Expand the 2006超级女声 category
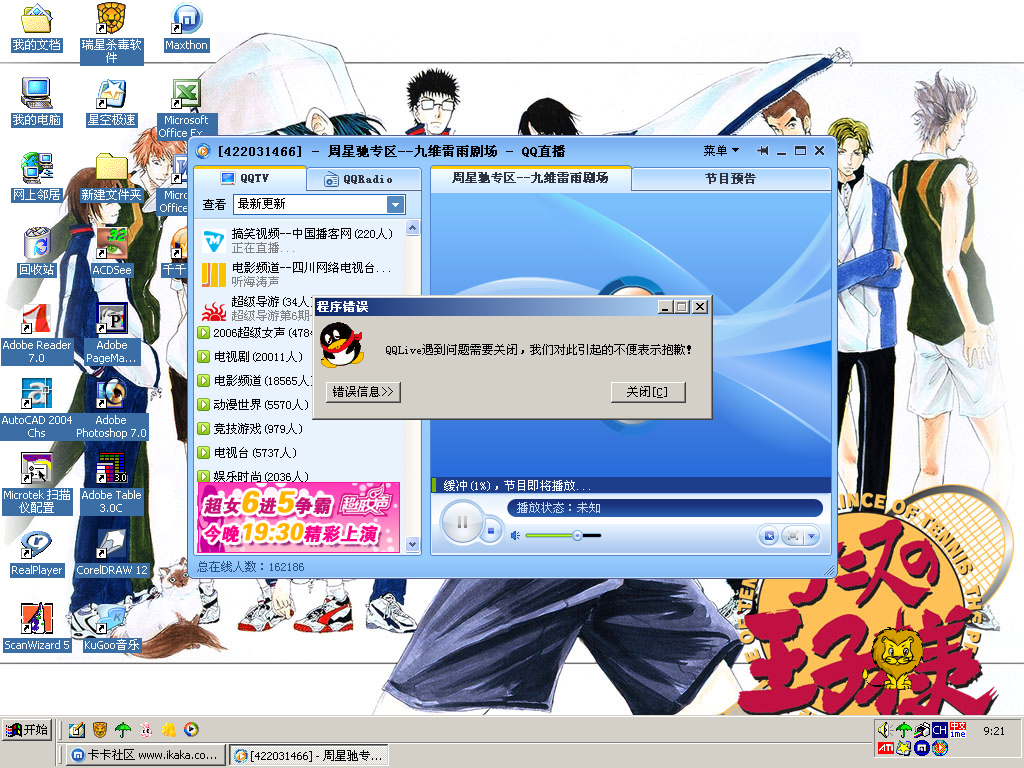This screenshot has width=1024, height=768. tap(204, 333)
